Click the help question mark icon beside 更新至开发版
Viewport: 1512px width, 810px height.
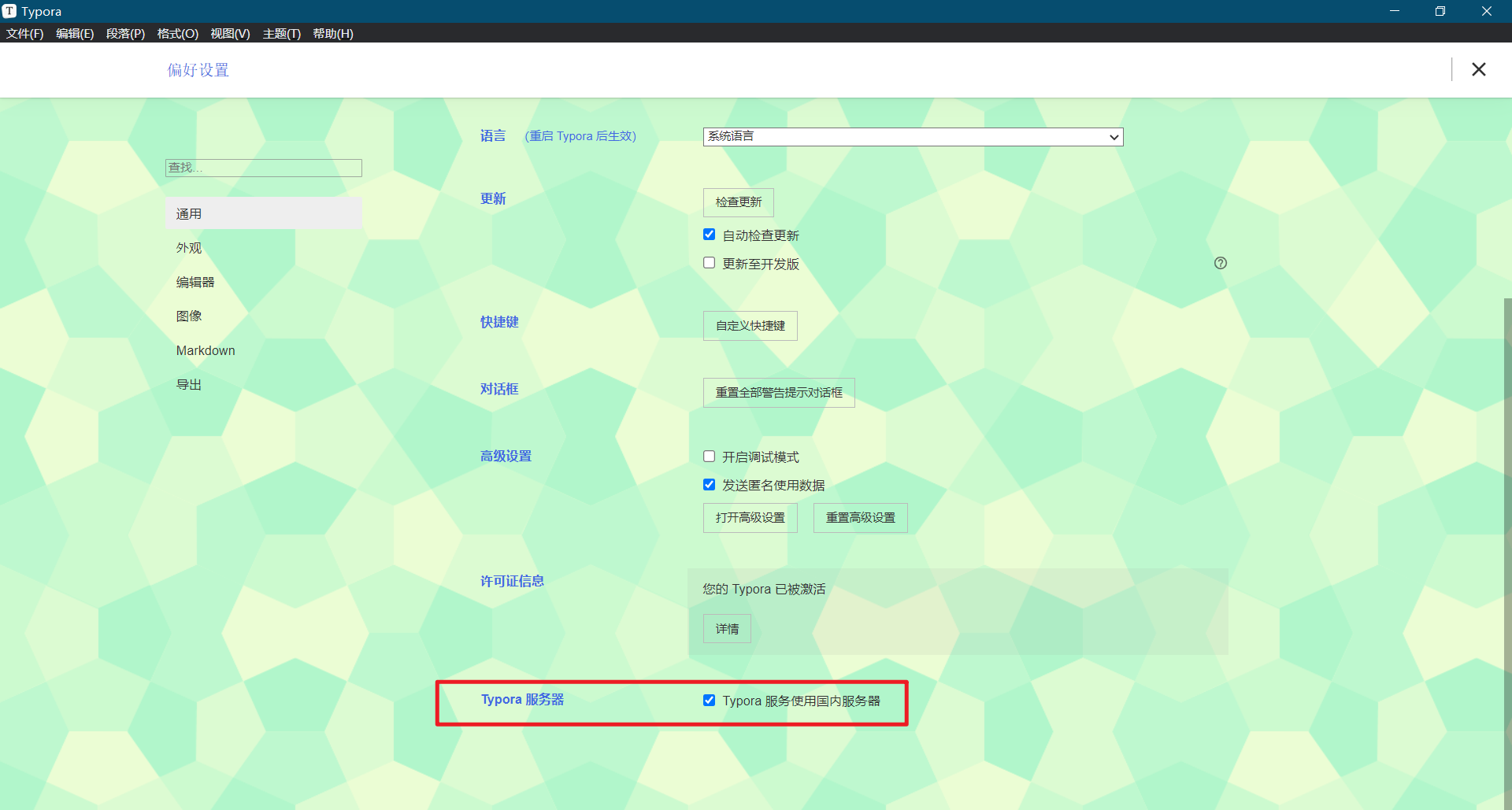coord(1221,263)
